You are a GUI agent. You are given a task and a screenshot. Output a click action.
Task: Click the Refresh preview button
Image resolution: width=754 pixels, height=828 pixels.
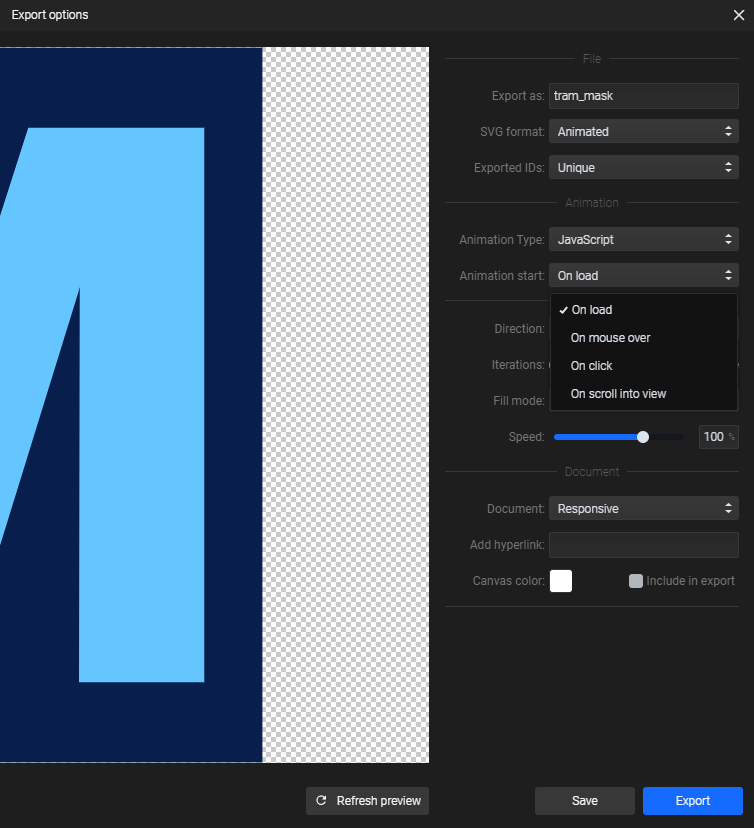pos(367,801)
